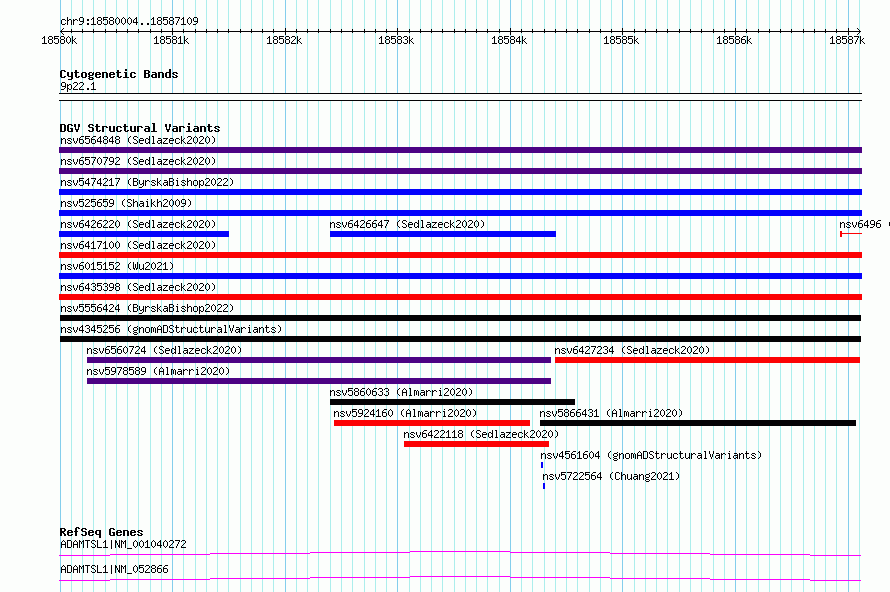Viewport: 890px width, 592px height.
Task: Click the RefSeq Genes track title
Action: click(102, 532)
